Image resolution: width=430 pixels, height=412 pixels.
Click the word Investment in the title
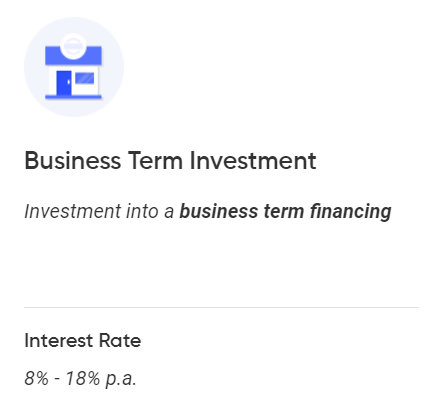pos(253,161)
